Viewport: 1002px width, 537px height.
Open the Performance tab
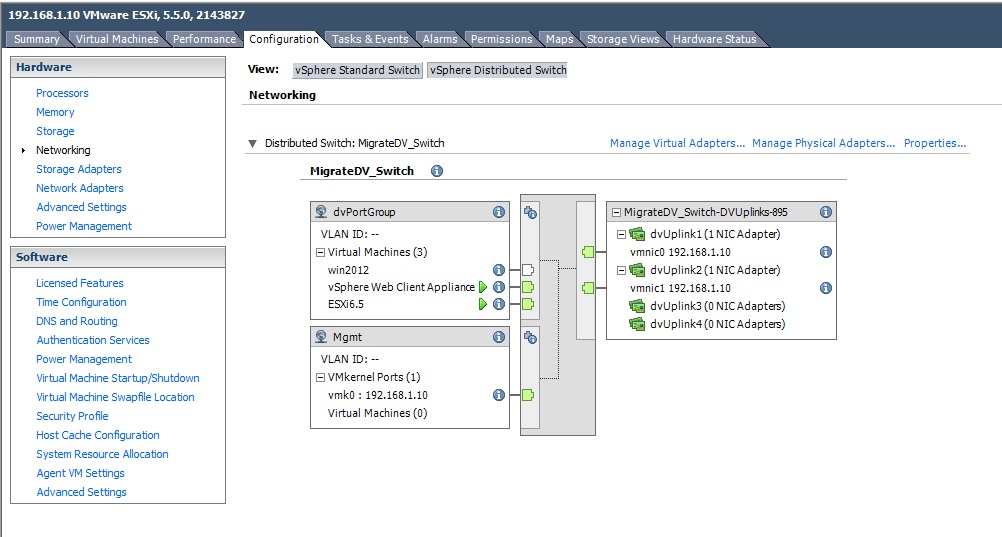point(204,39)
